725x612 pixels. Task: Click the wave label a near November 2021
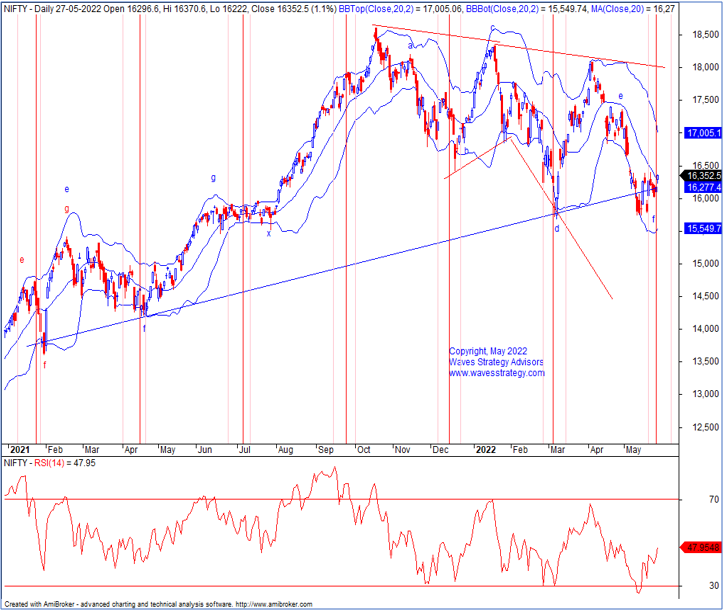point(410,45)
